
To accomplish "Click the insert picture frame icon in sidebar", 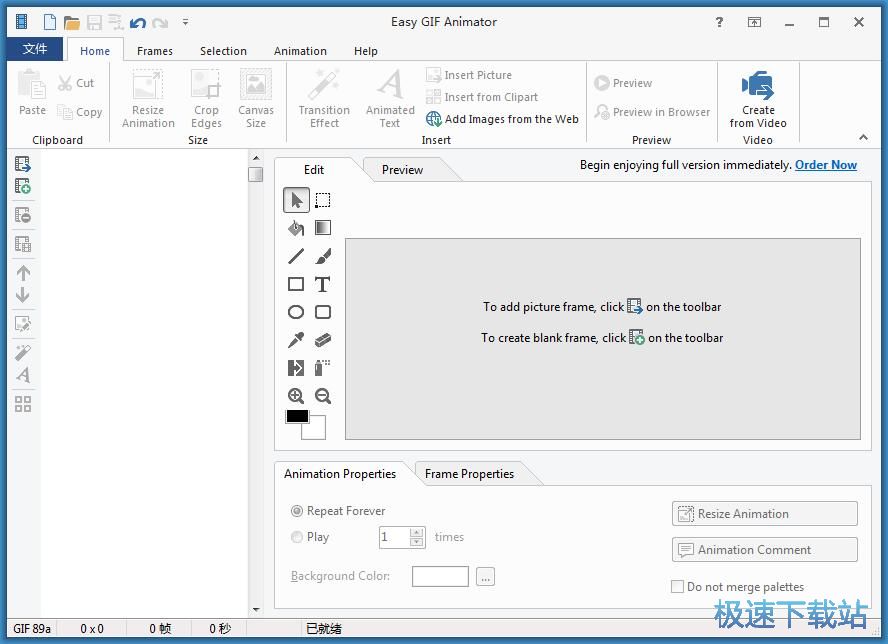I will click(x=23, y=165).
